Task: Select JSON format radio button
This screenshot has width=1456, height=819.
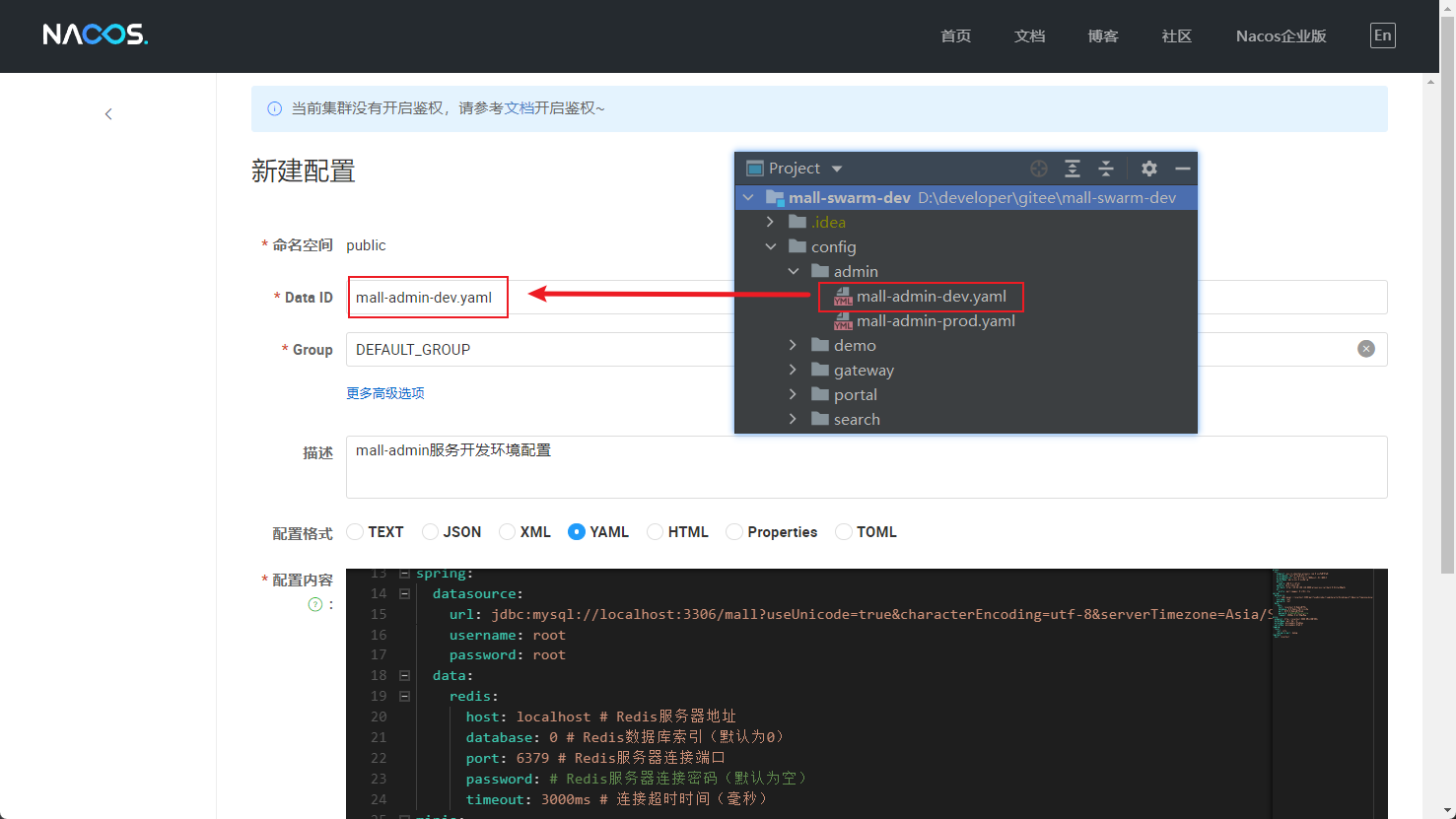Action: tap(430, 532)
